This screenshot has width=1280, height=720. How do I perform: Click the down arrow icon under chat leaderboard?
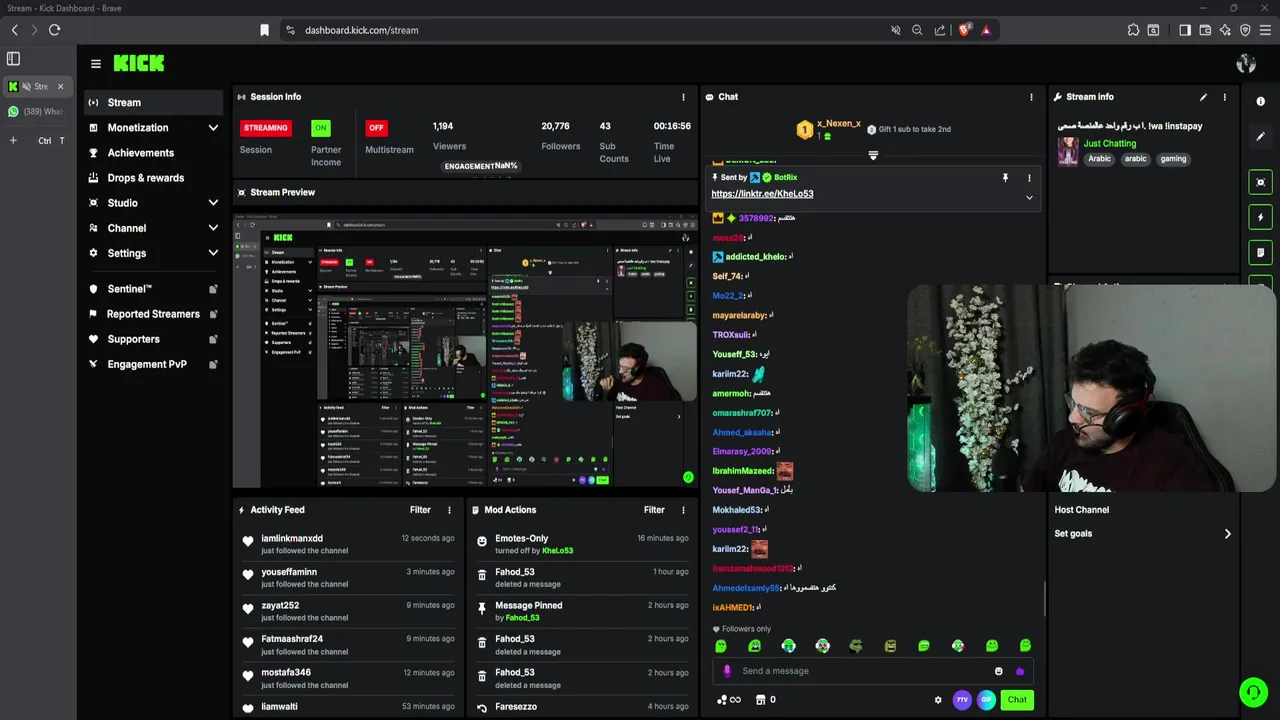point(873,155)
